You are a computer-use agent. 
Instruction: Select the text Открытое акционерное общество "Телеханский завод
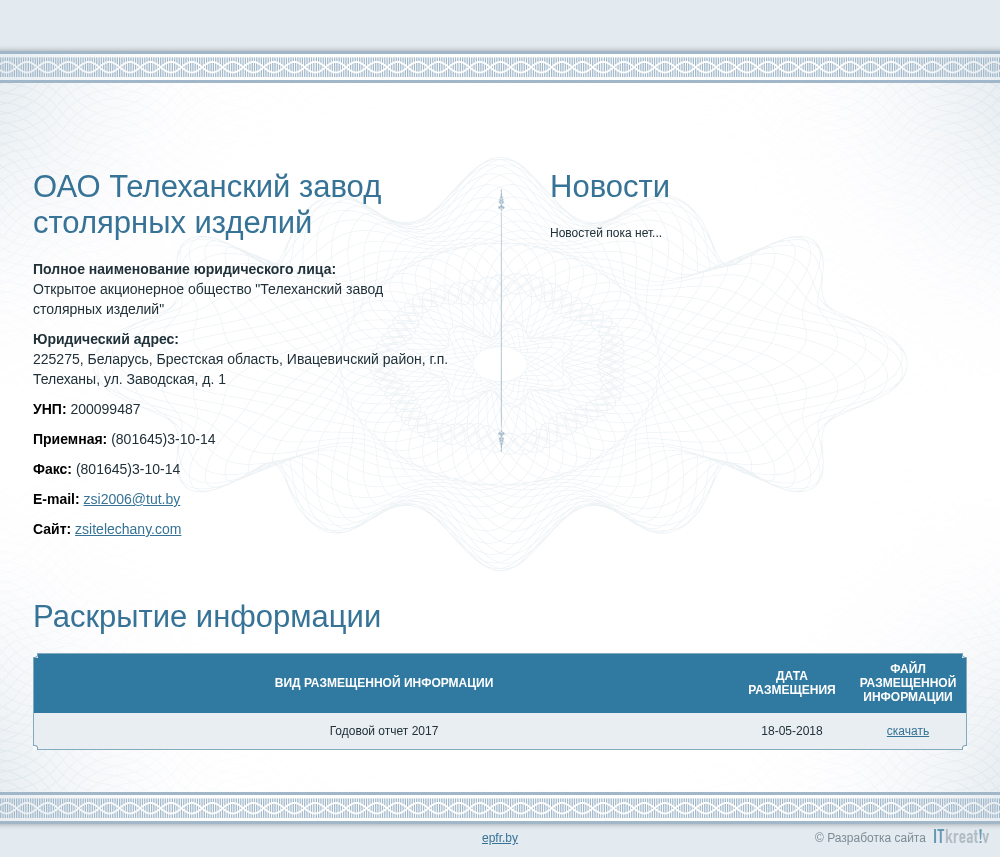(208, 289)
